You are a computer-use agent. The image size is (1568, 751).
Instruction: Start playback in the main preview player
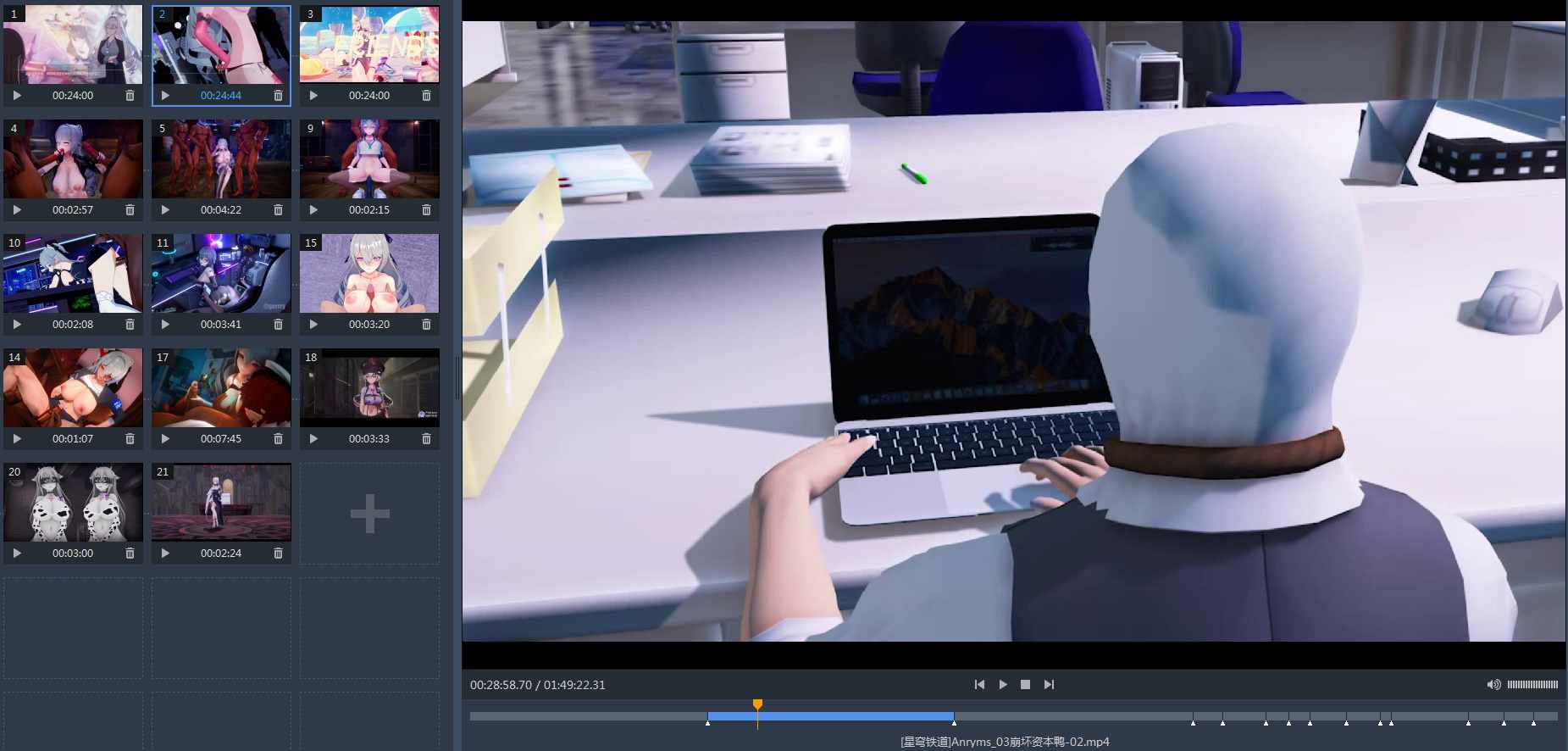pos(1003,685)
